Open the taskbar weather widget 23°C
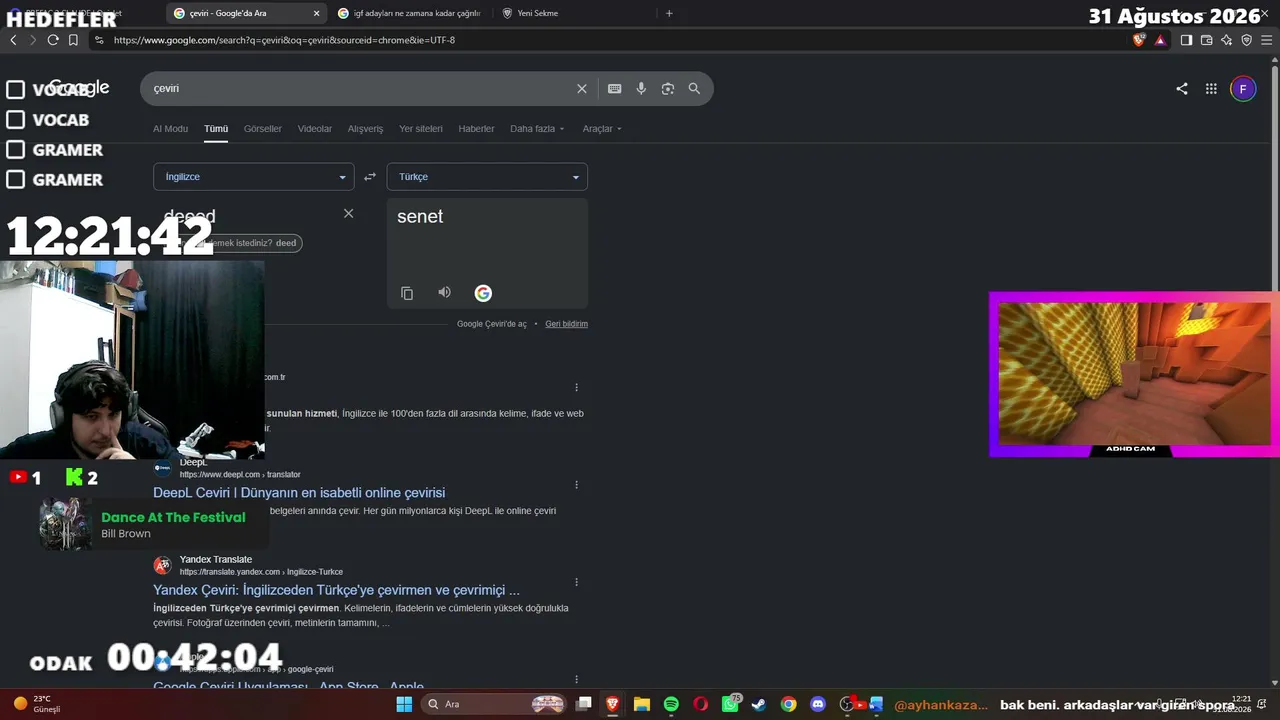Screen dimensions: 1280x720 point(37,704)
